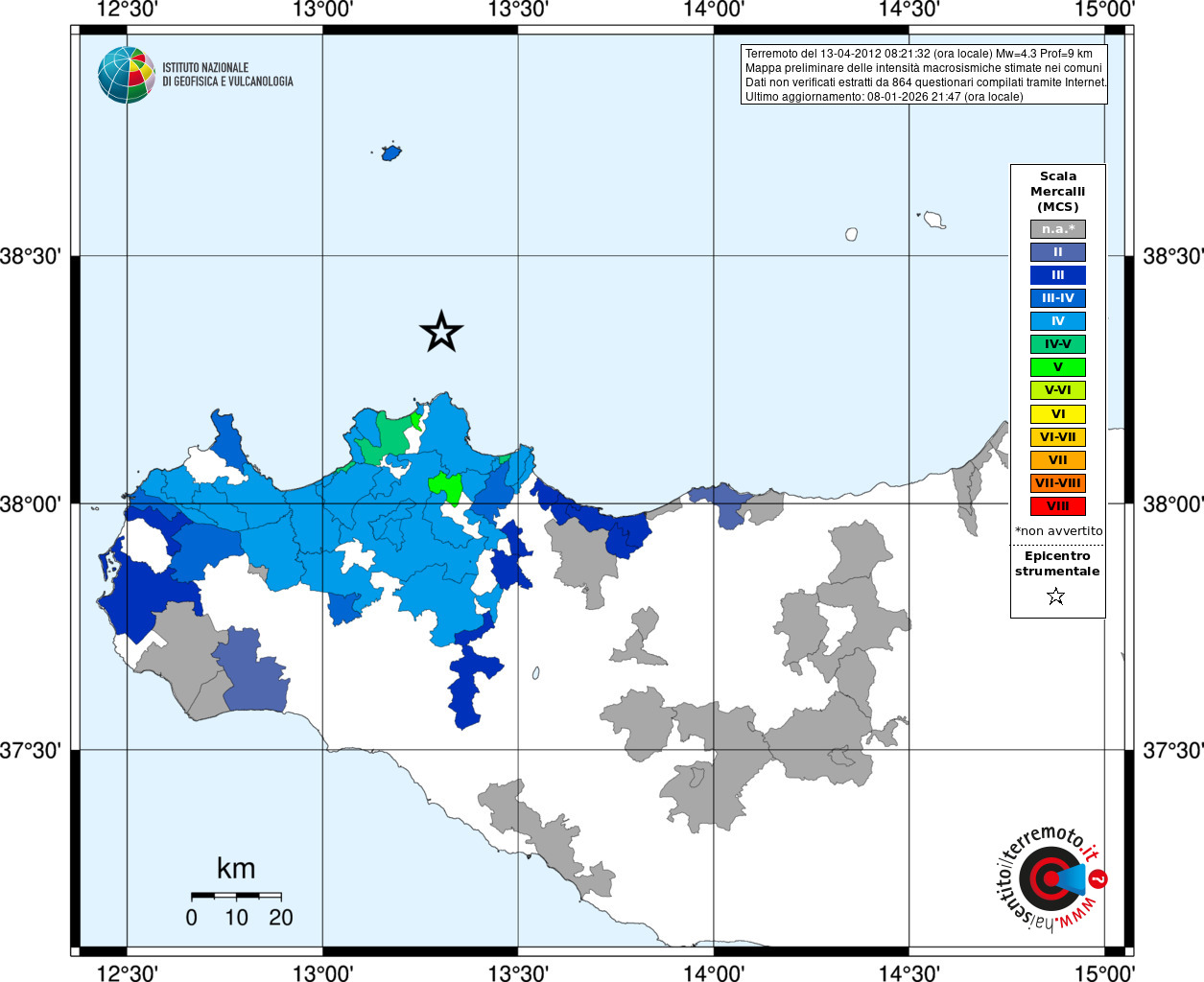Click the top axis label 12°30'
The height and width of the screenshot is (982, 1204).
pos(127,10)
